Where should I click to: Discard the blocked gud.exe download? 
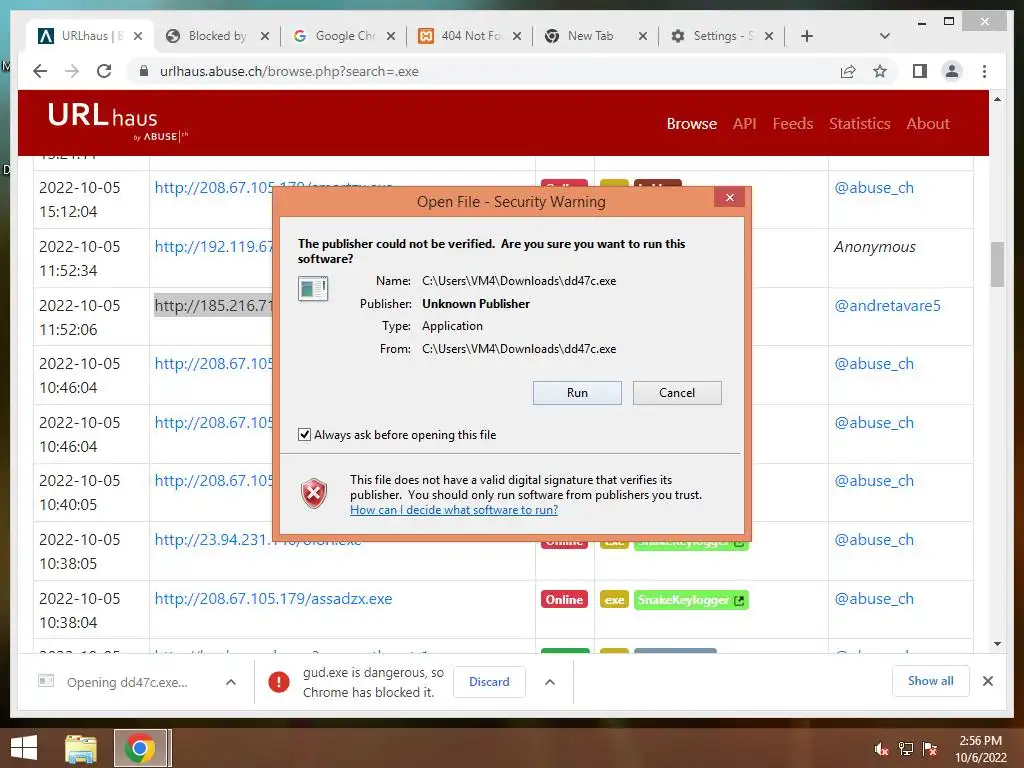tap(488, 681)
